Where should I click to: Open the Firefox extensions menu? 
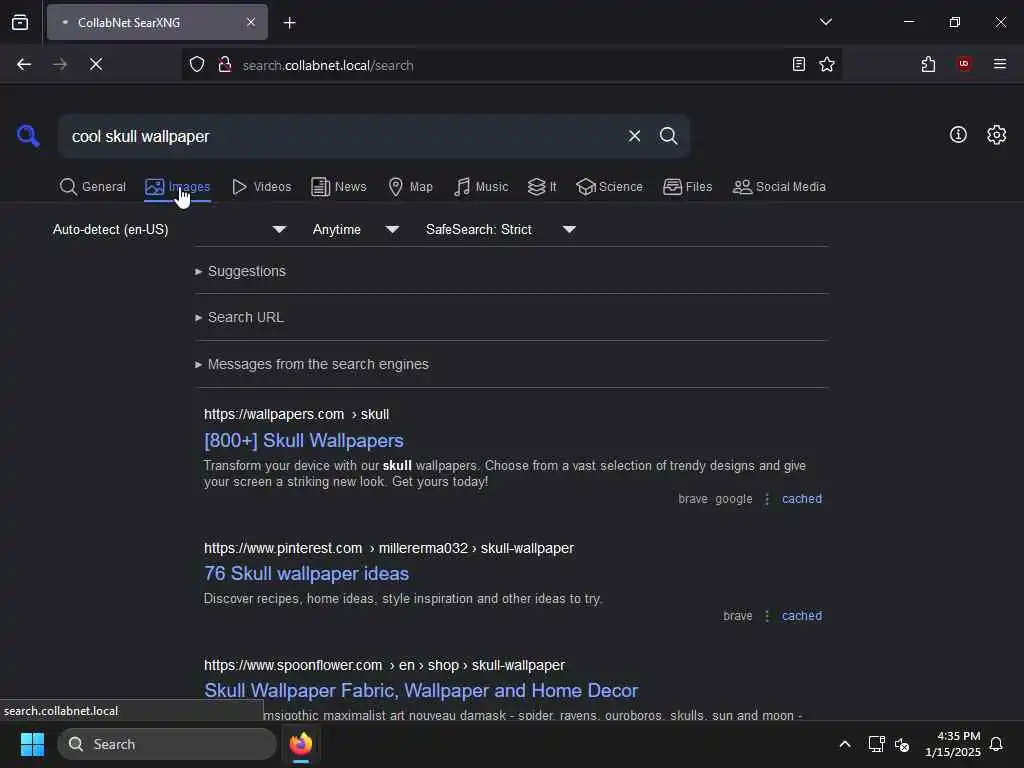[928, 64]
